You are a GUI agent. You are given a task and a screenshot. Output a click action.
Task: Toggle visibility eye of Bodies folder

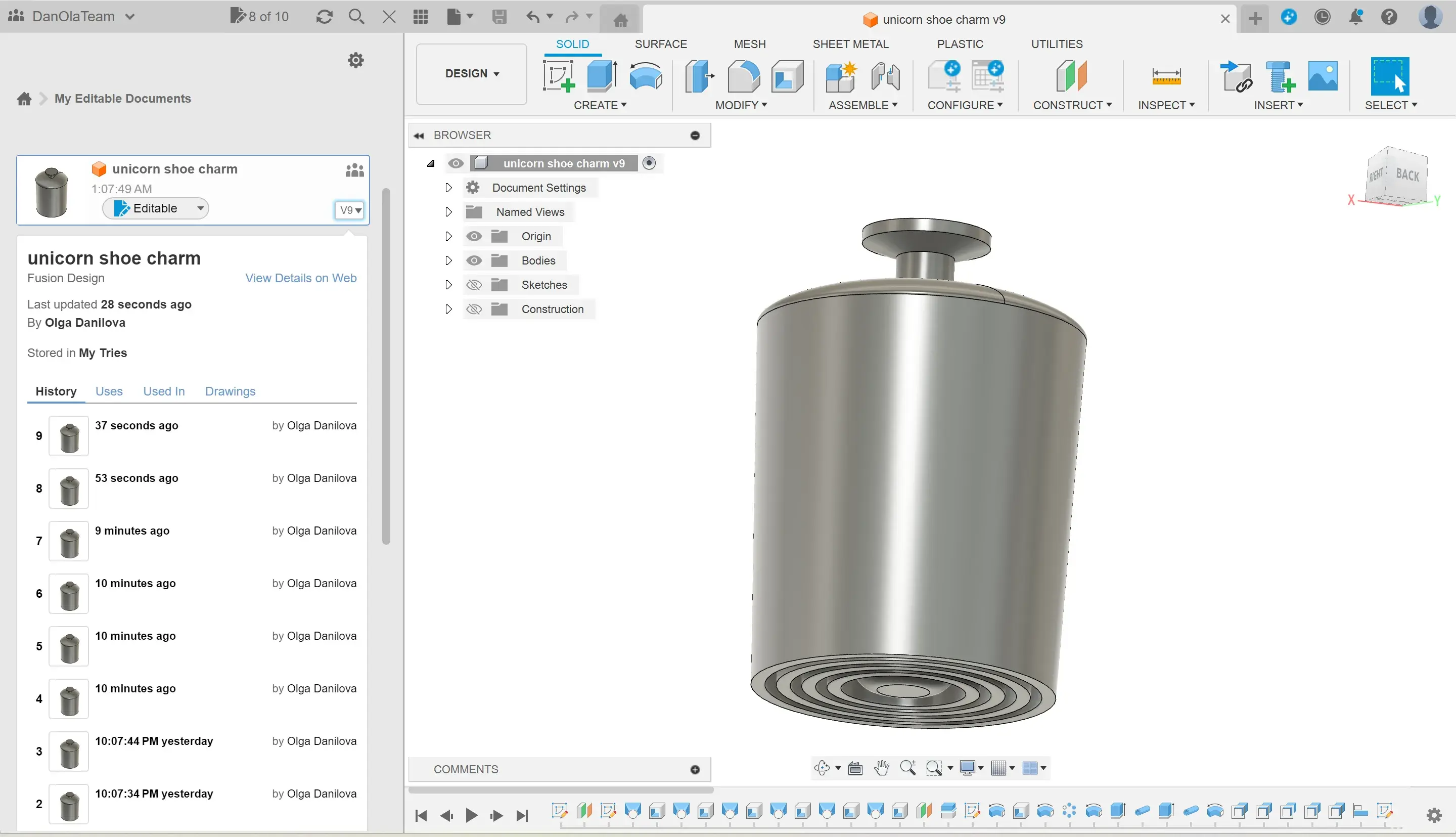pos(474,260)
